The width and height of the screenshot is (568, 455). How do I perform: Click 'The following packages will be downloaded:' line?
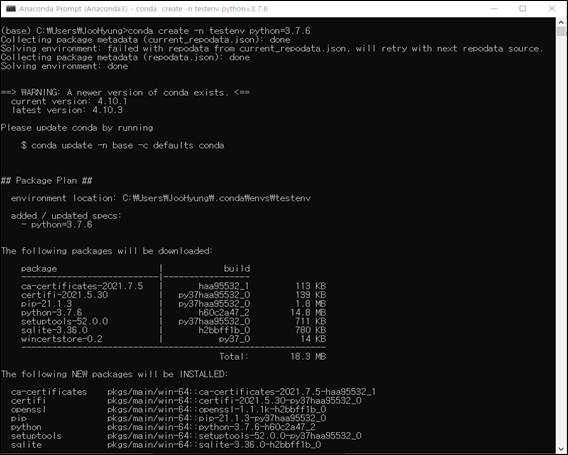pyautogui.click(x=107, y=251)
